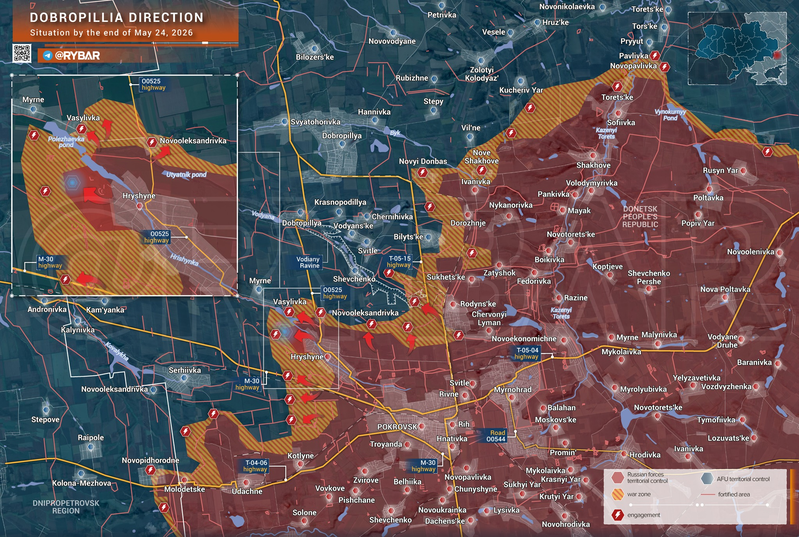Click the DONETSK PEOPLE'S REPUBLIC label
Image resolution: width=799 pixels, height=537 pixels.
(x=640, y=217)
